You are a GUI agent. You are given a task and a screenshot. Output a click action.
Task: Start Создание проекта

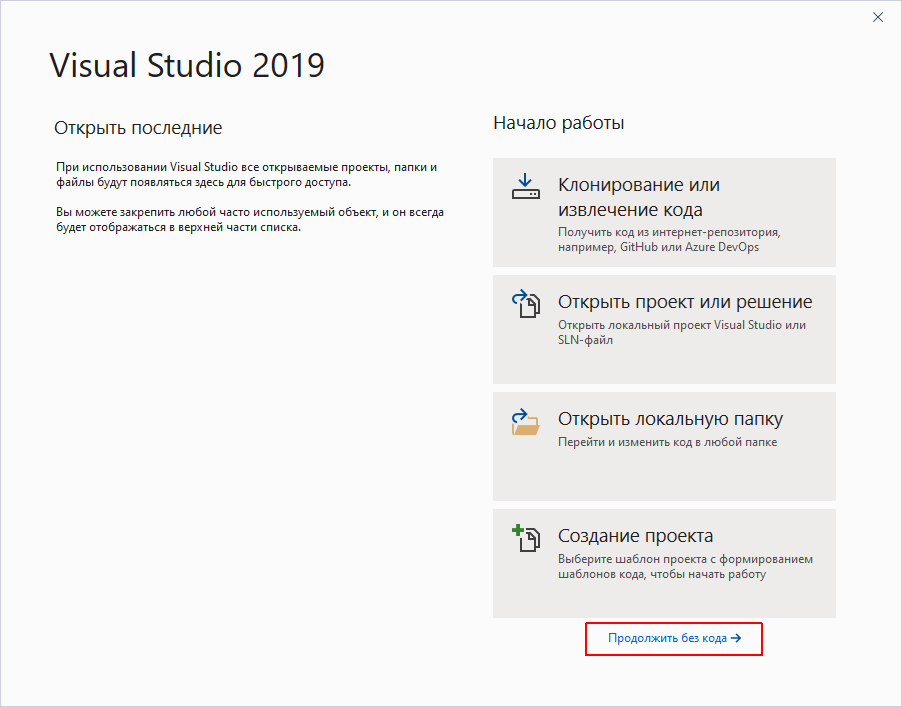point(635,536)
